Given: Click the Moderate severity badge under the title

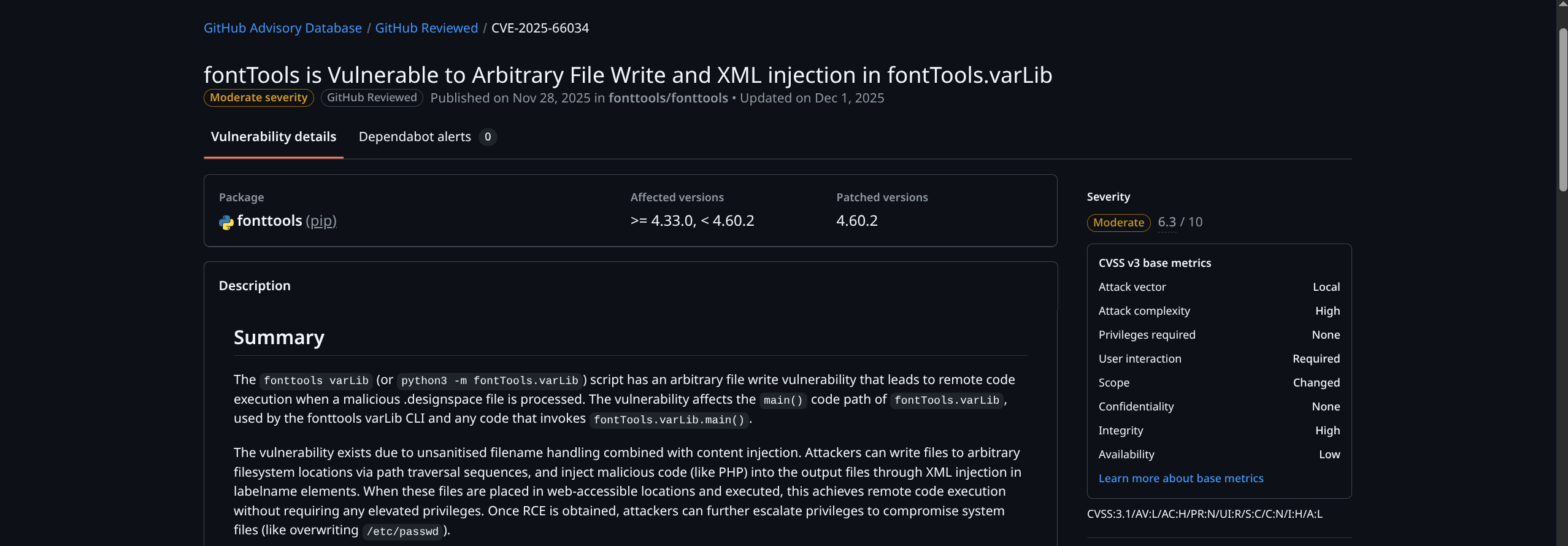Looking at the screenshot, I should coord(258,98).
